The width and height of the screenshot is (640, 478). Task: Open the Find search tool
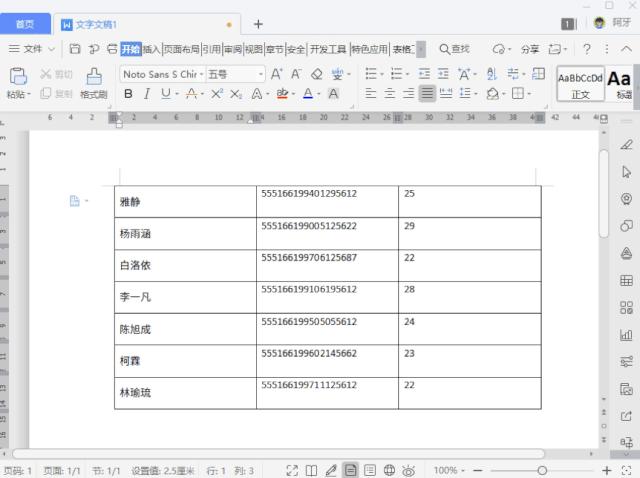(x=454, y=49)
